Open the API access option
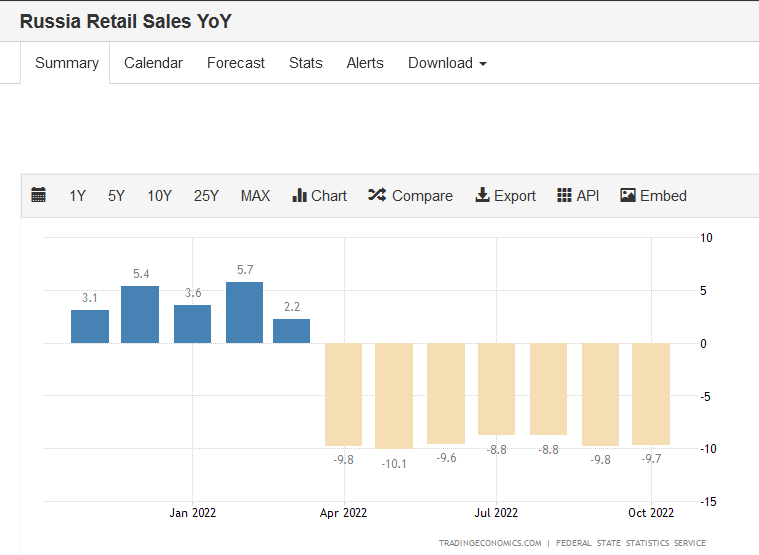Viewport: 759px width, 555px height. point(578,196)
